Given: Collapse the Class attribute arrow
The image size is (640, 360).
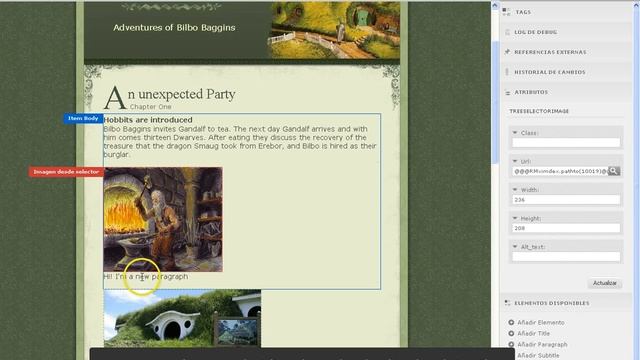Looking at the screenshot, I should 515,133.
